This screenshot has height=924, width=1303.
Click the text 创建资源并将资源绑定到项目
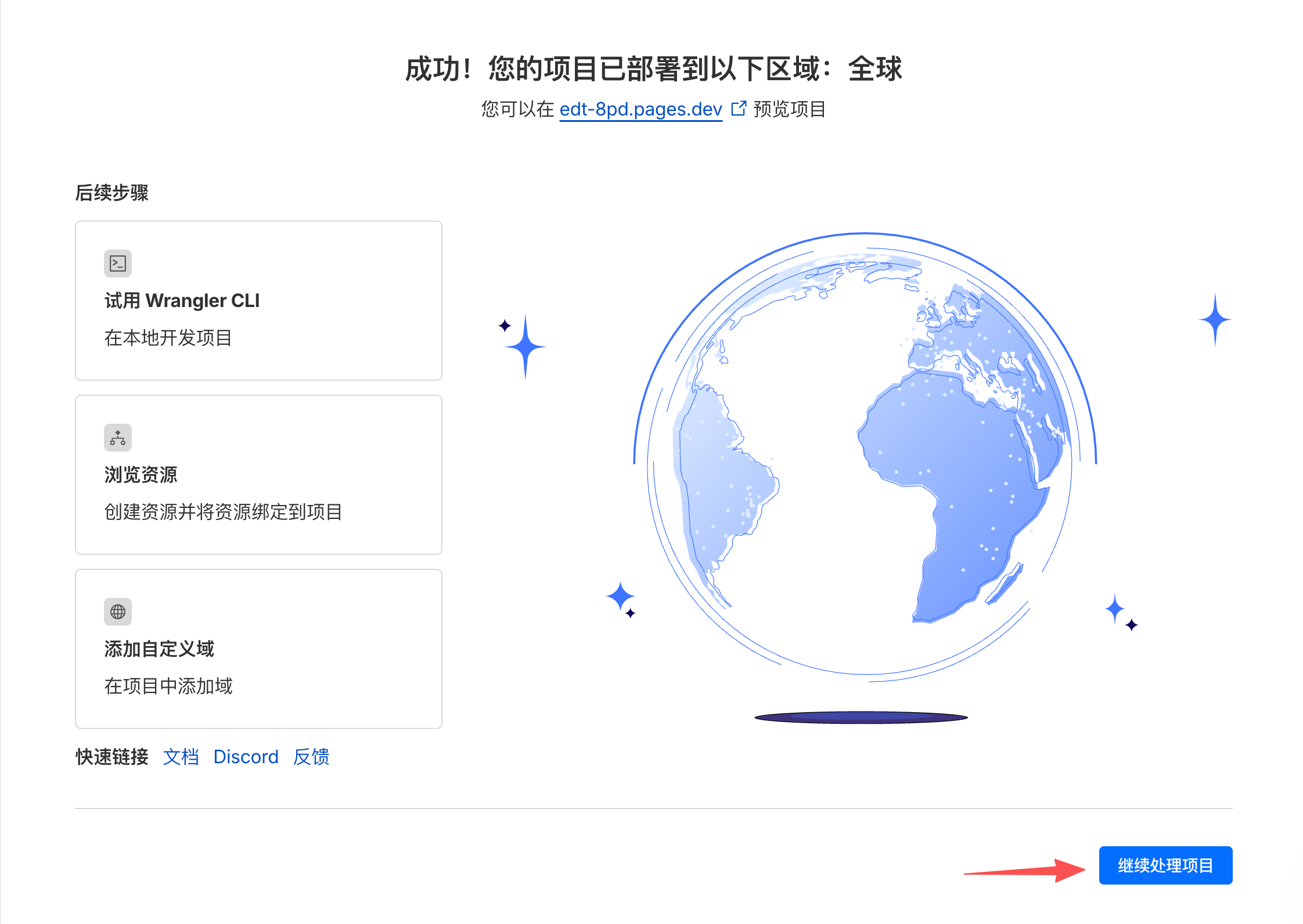(x=223, y=512)
